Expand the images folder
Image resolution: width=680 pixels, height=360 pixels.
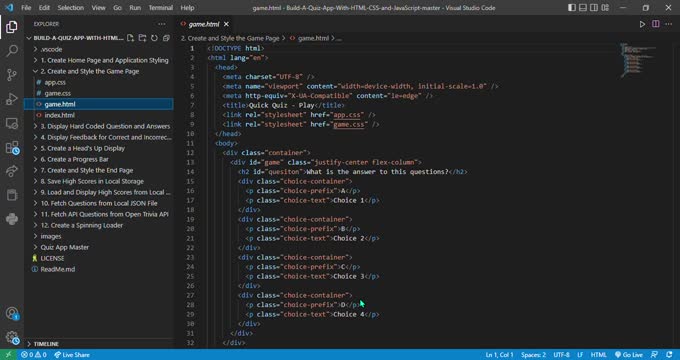point(99,236)
